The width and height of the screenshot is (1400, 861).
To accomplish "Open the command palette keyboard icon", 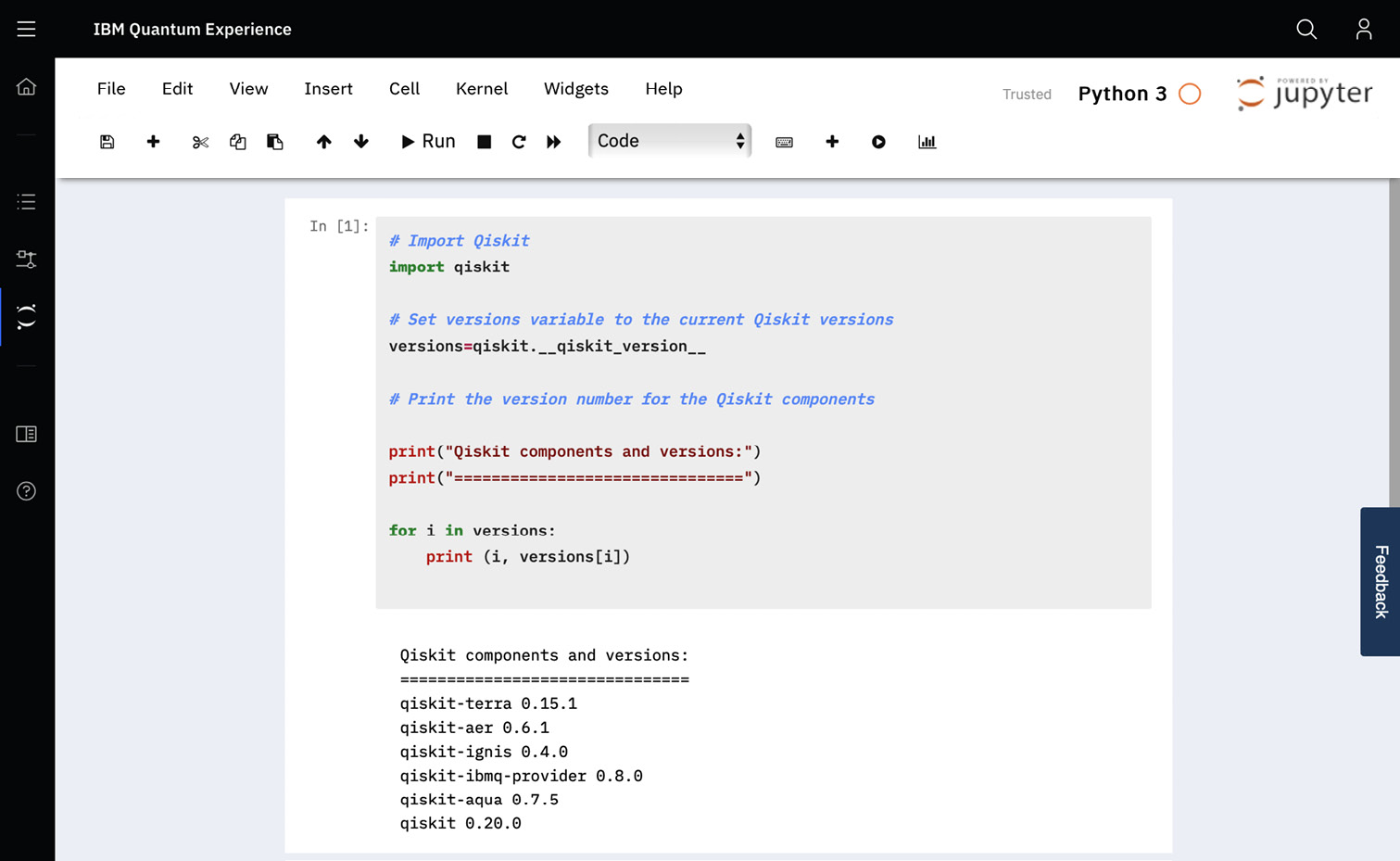I will 784,142.
